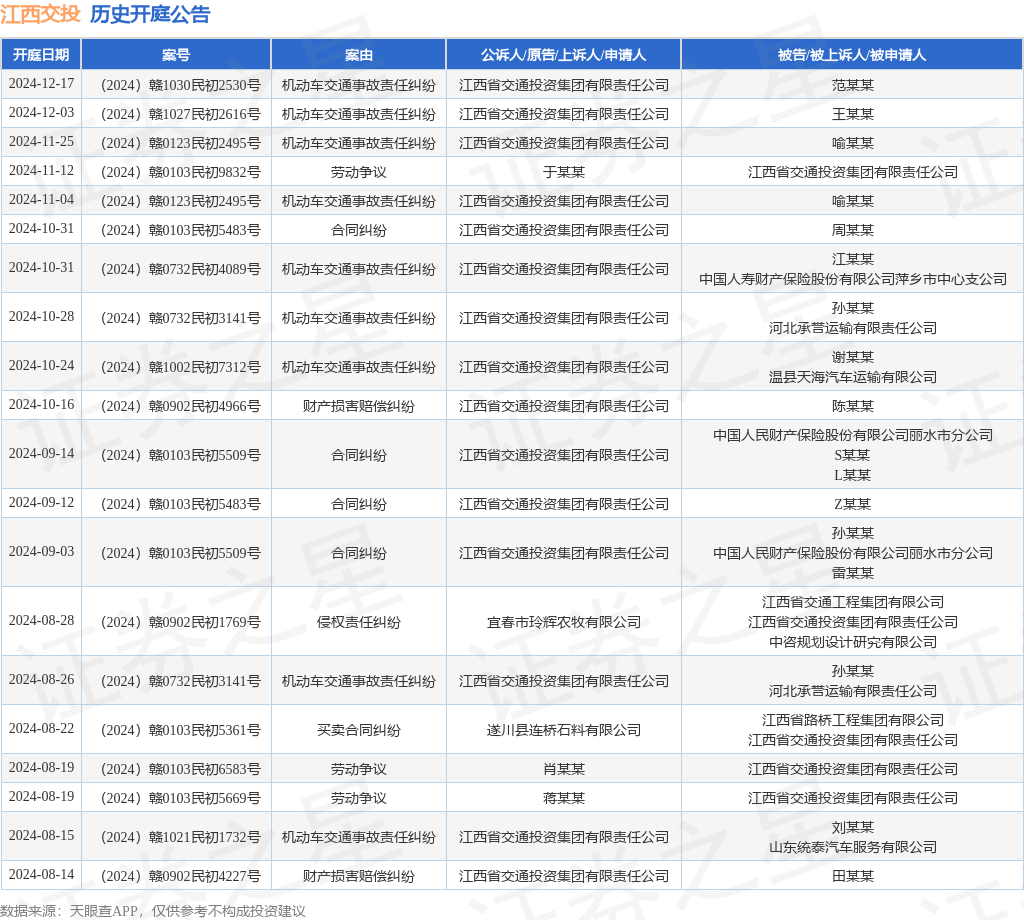Select case number 赣1002民初7312号
Viewport: 1024px width, 920px height.
(181, 367)
